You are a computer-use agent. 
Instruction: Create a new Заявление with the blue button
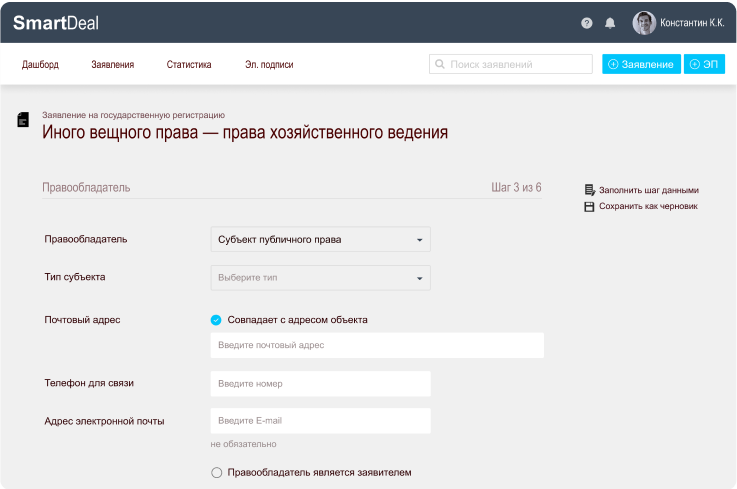point(641,64)
